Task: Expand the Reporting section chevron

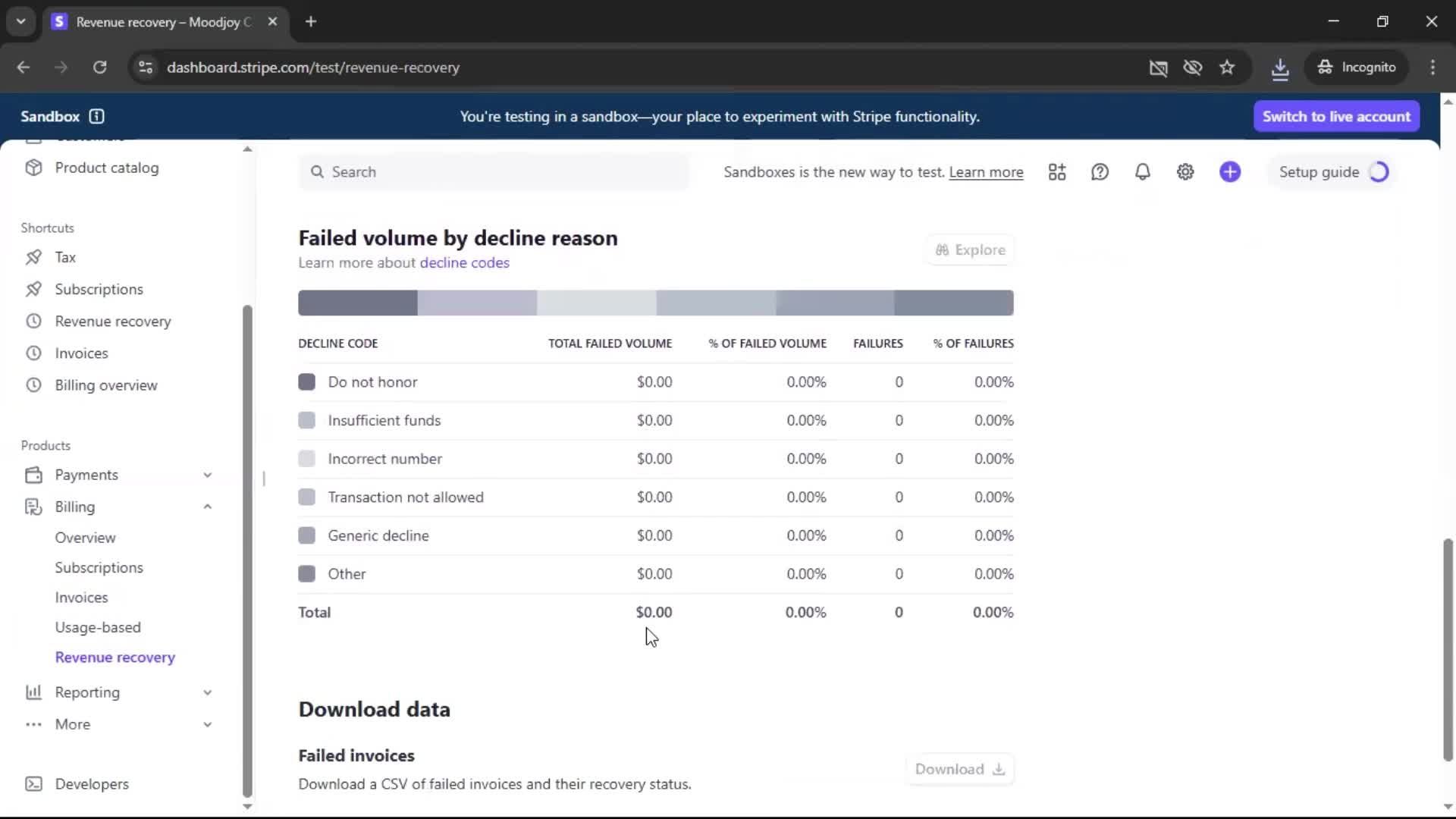Action: [x=207, y=692]
